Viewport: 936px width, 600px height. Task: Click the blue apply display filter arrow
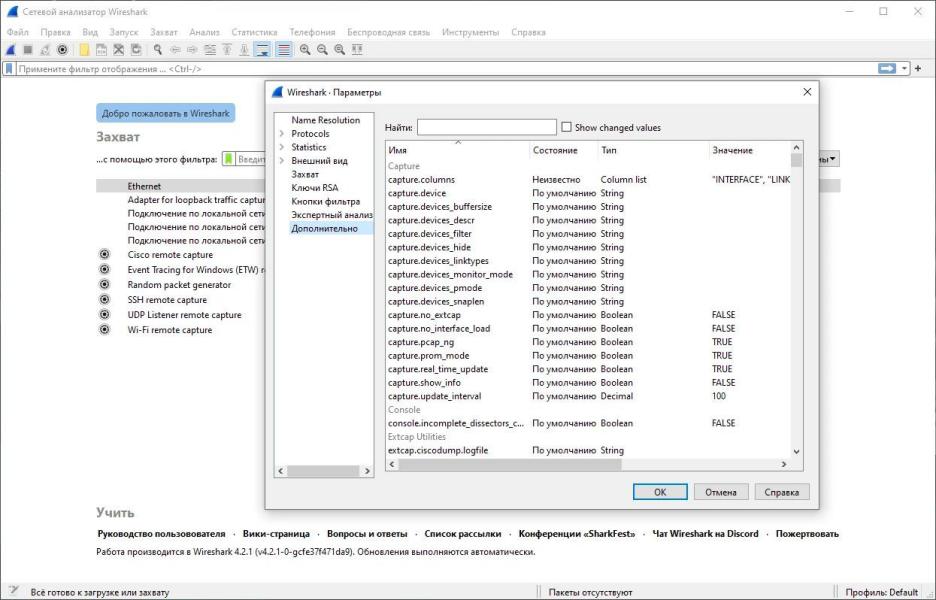coord(887,69)
